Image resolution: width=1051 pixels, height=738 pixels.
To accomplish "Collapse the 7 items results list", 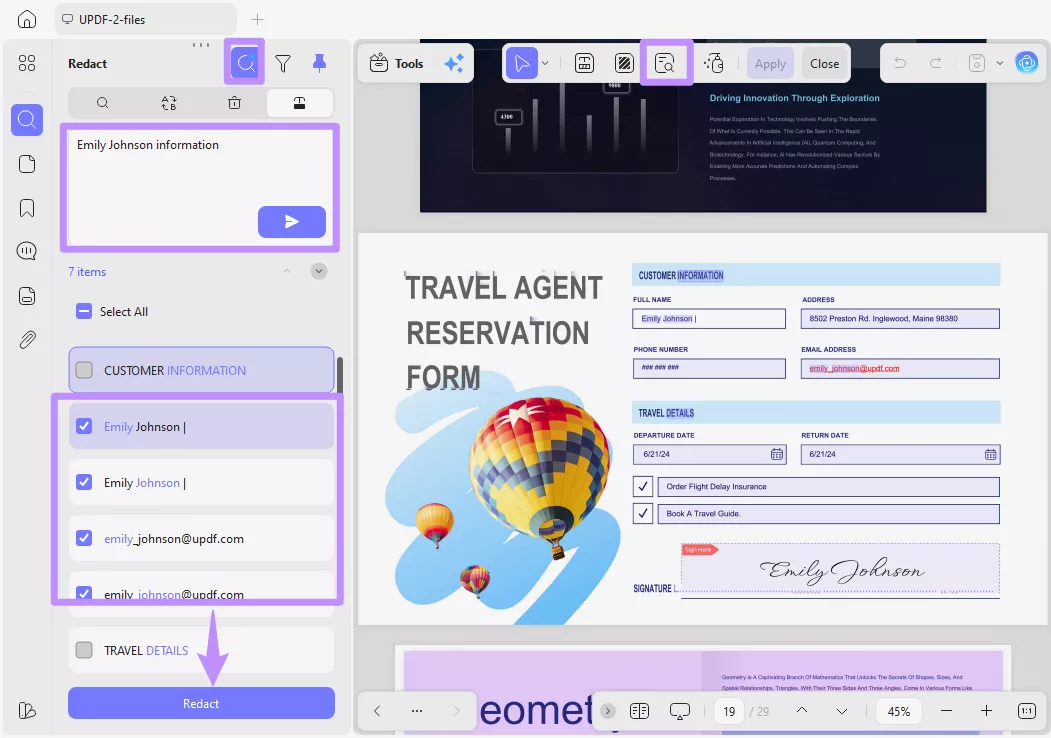I will pos(288,271).
